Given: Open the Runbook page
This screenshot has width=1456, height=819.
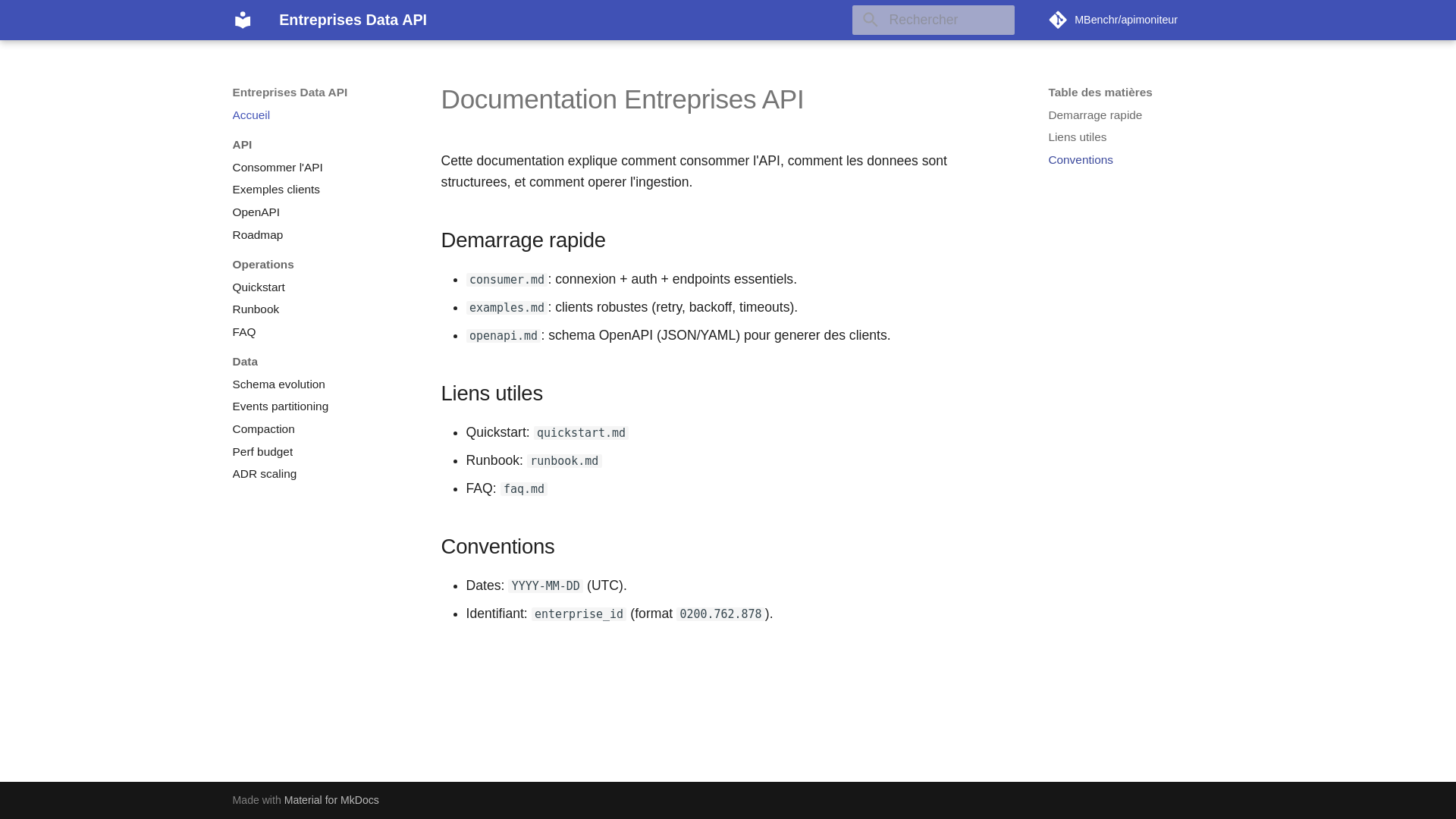Looking at the screenshot, I should [x=256, y=309].
